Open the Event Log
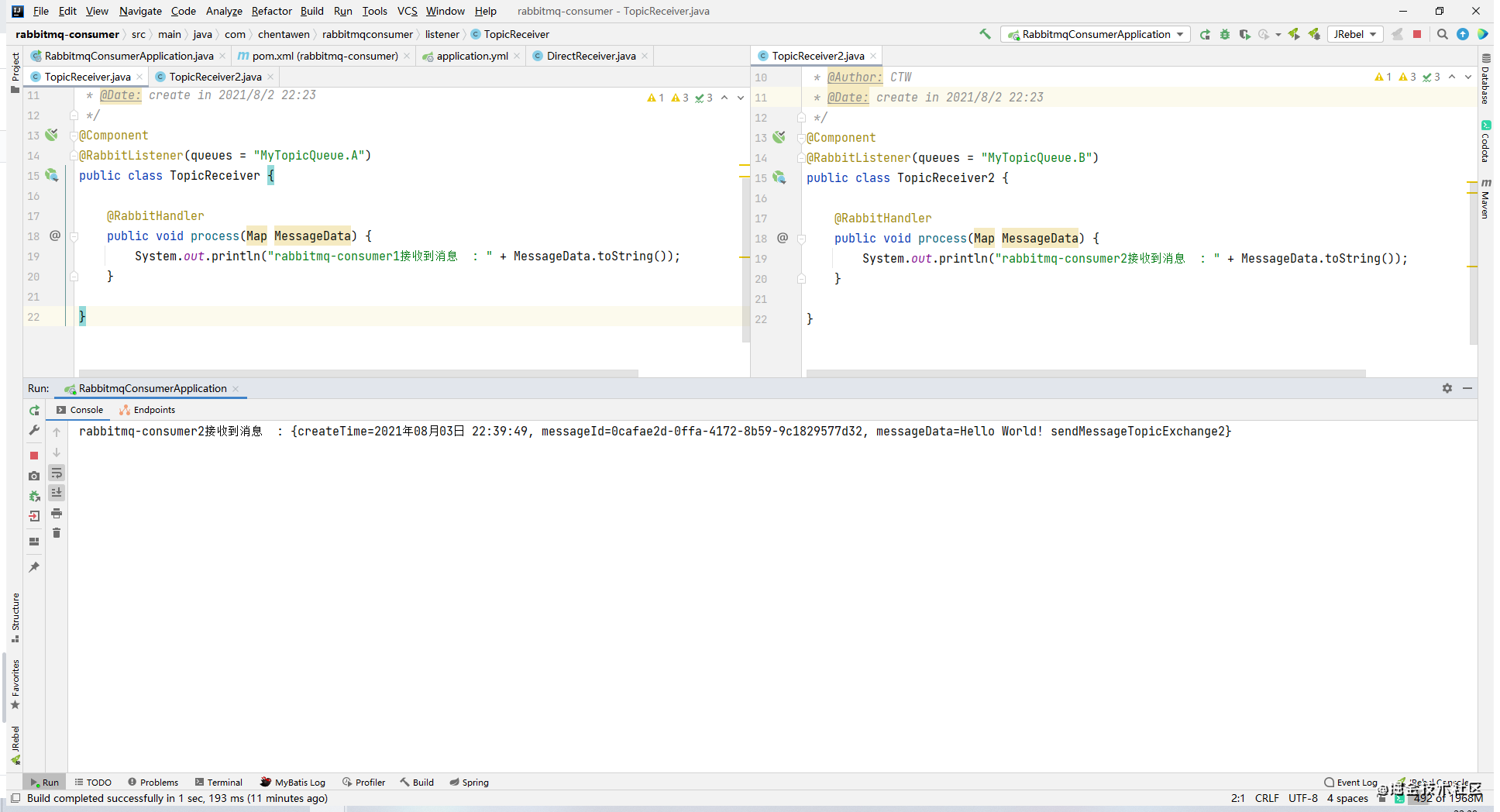The width and height of the screenshot is (1500, 812). tap(1350, 783)
